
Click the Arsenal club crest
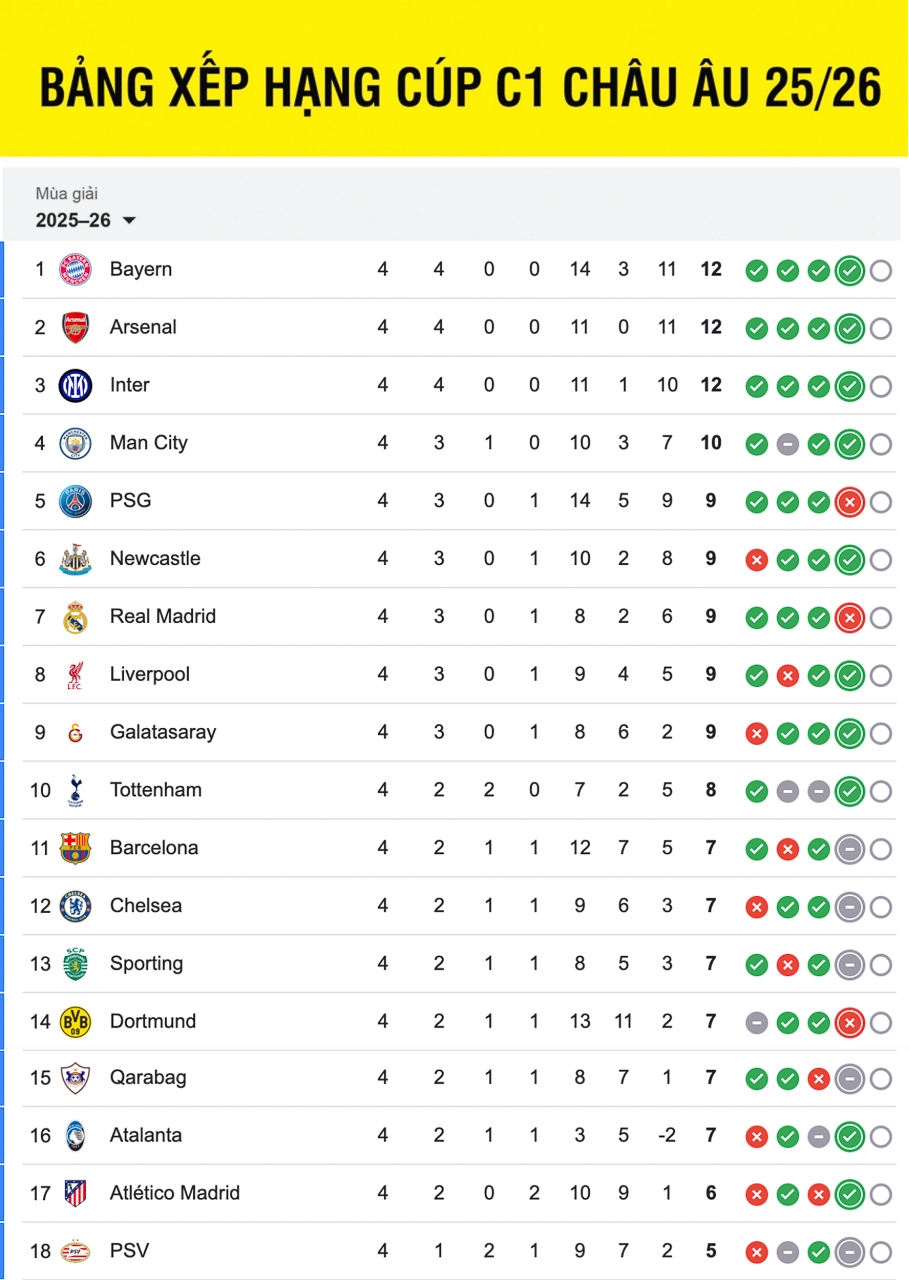point(75,328)
